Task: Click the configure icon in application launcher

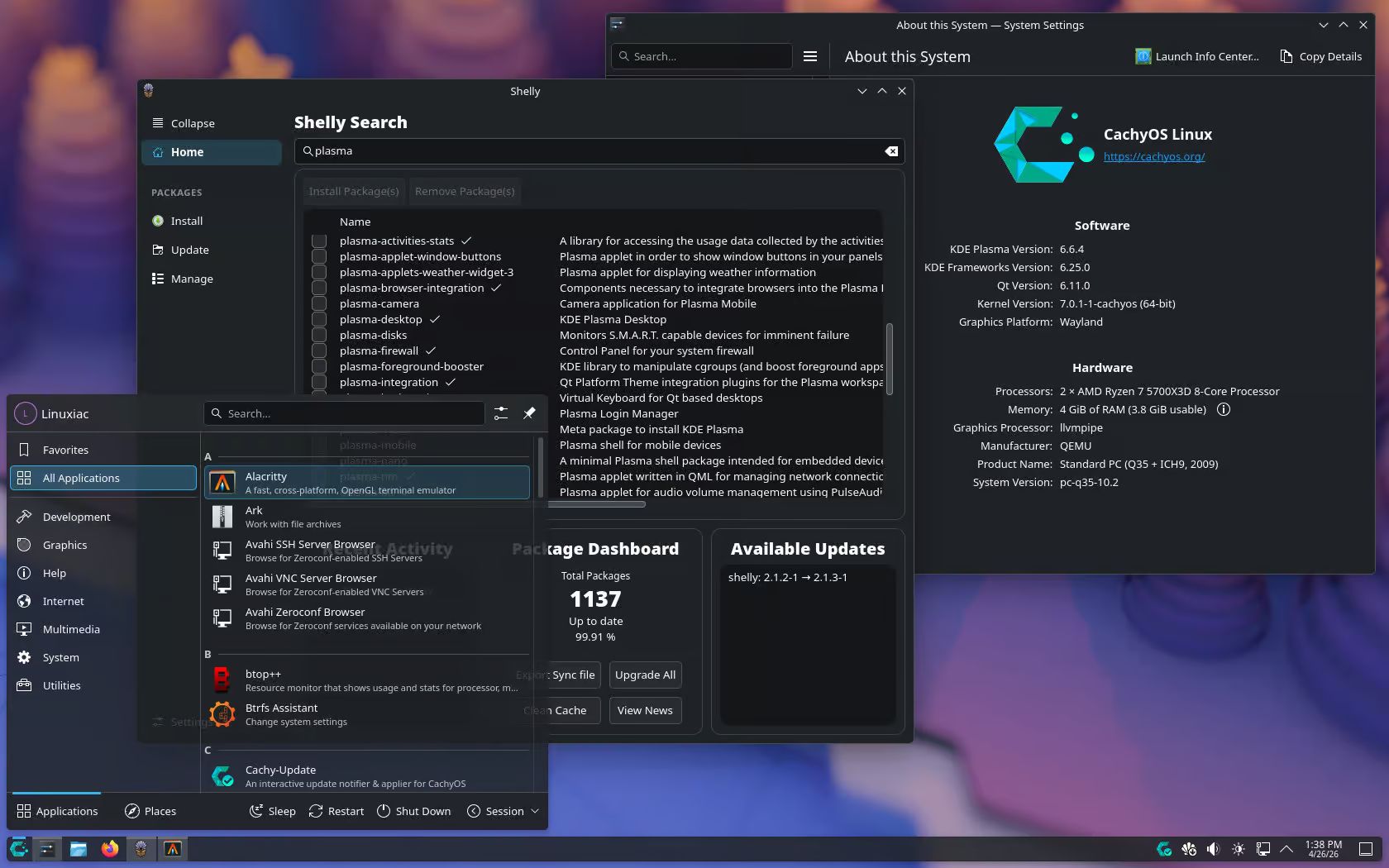Action: tap(501, 413)
